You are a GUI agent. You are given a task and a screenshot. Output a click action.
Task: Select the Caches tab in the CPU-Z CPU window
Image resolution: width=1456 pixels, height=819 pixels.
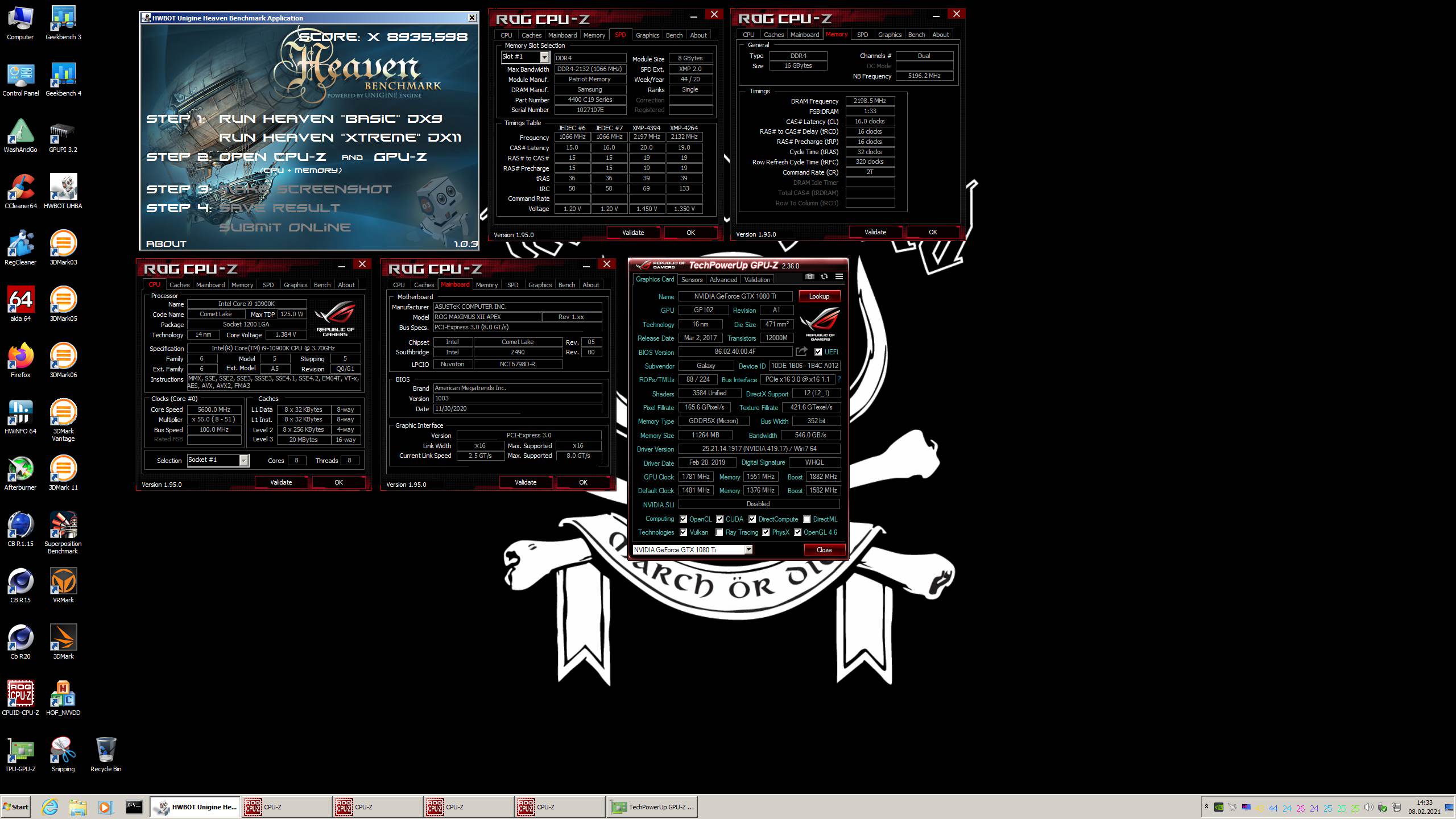pyautogui.click(x=179, y=285)
